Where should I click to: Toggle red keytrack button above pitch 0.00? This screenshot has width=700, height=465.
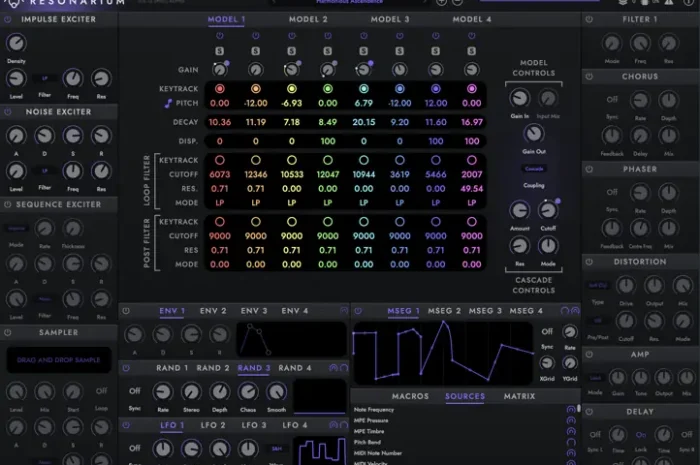pos(220,89)
